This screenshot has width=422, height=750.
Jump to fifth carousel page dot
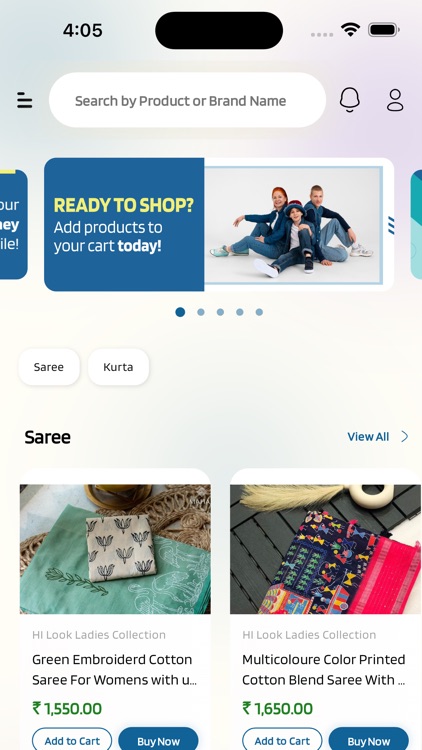click(x=259, y=312)
